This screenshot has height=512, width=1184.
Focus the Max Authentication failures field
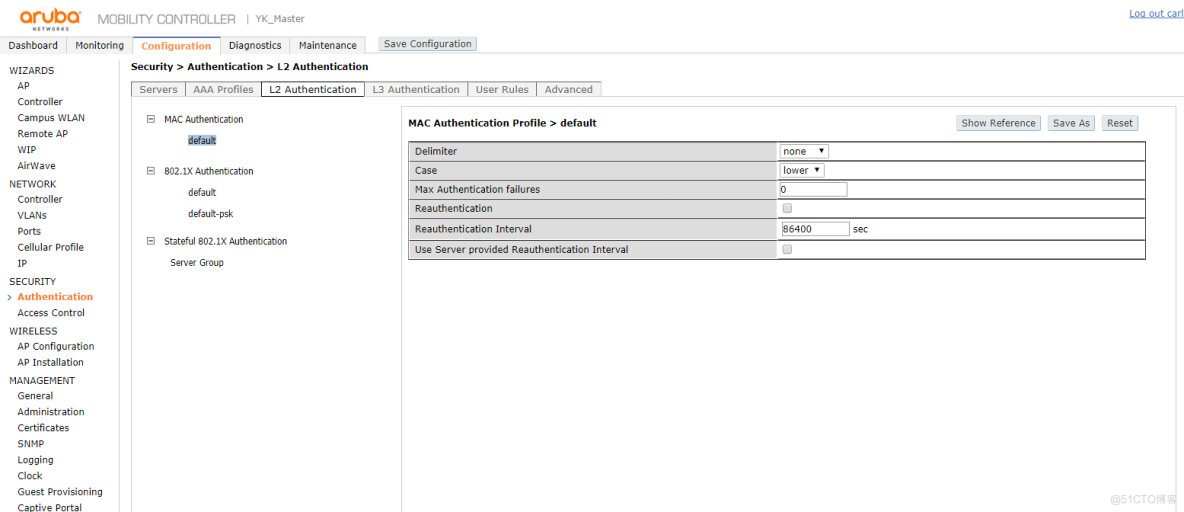pos(813,190)
